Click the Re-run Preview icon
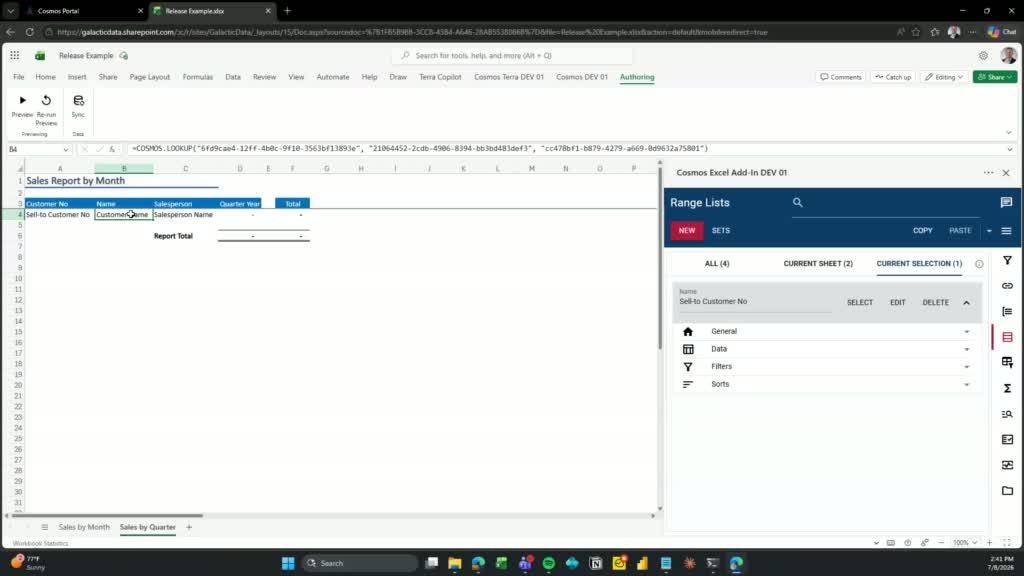Image resolution: width=1024 pixels, height=576 pixels. [x=46, y=101]
